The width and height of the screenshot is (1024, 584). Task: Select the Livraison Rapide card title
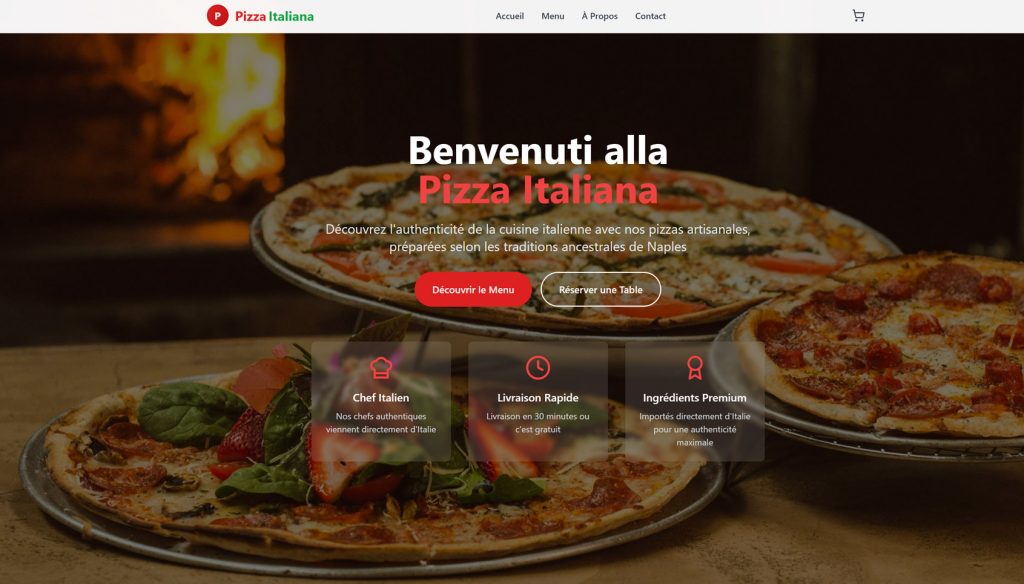pyautogui.click(x=537, y=398)
